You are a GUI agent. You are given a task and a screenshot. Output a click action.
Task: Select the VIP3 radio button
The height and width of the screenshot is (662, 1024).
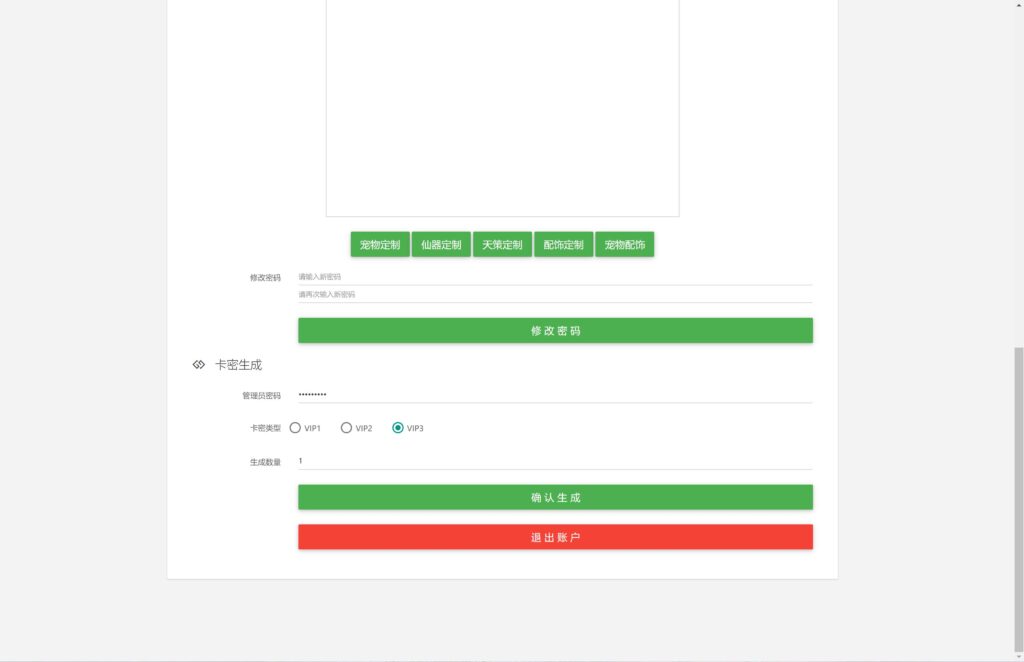tap(398, 427)
